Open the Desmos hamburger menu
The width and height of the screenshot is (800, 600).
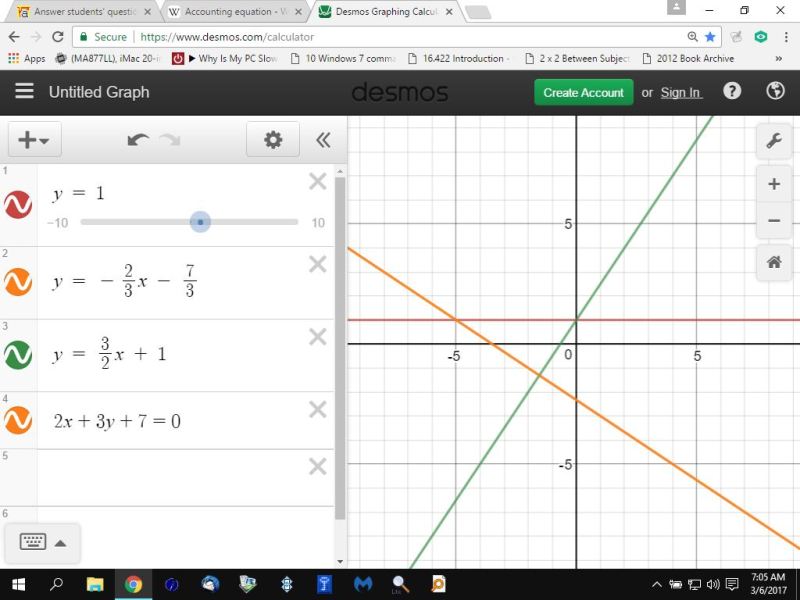pyautogui.click(x=24, y=92)
